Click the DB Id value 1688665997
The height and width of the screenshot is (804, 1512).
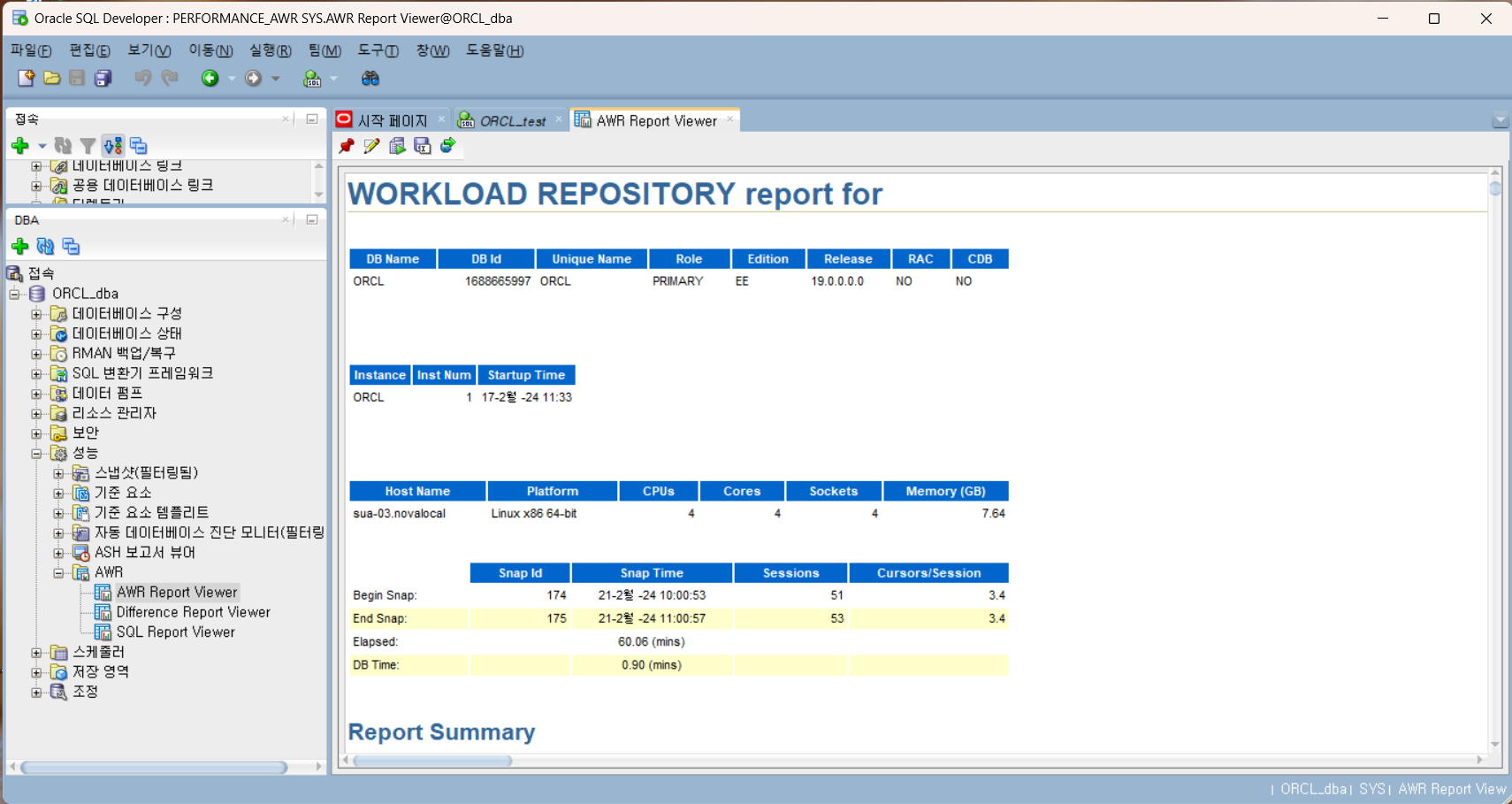tap(498, 281)
